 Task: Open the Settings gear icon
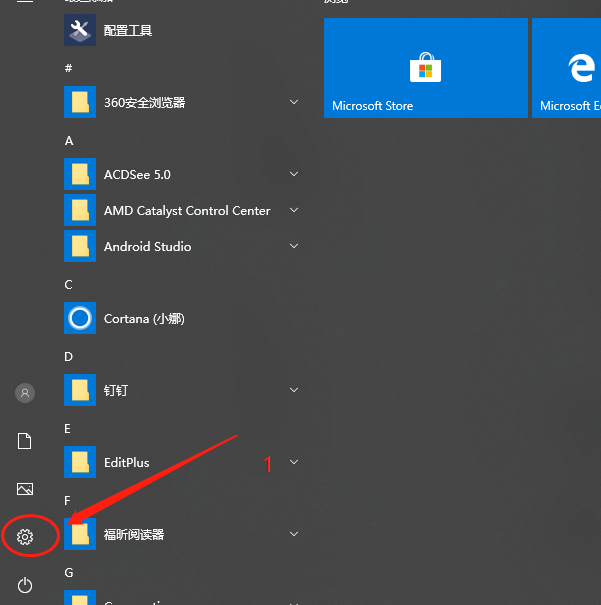[25, 537]
